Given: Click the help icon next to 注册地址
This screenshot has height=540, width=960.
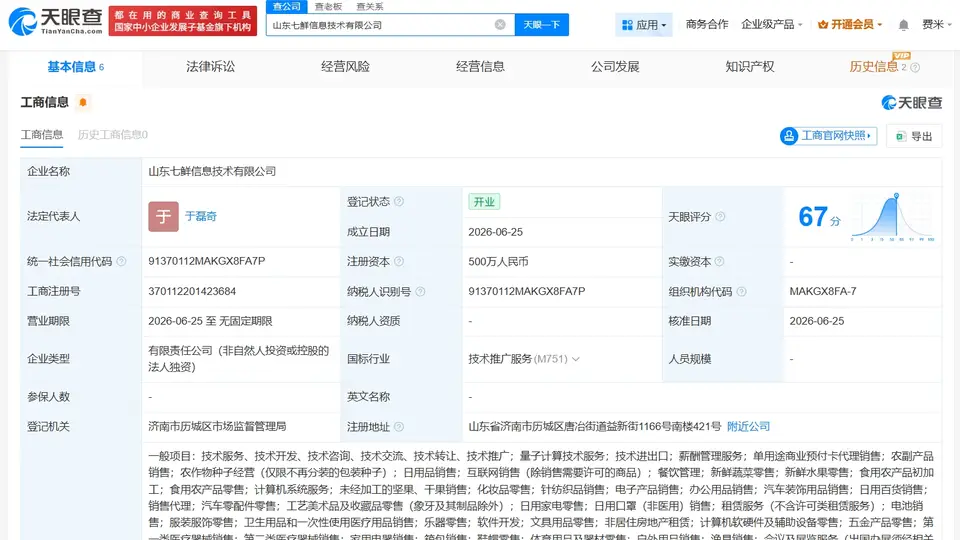Looking at the screenshot, I should (x=399, y=427).
